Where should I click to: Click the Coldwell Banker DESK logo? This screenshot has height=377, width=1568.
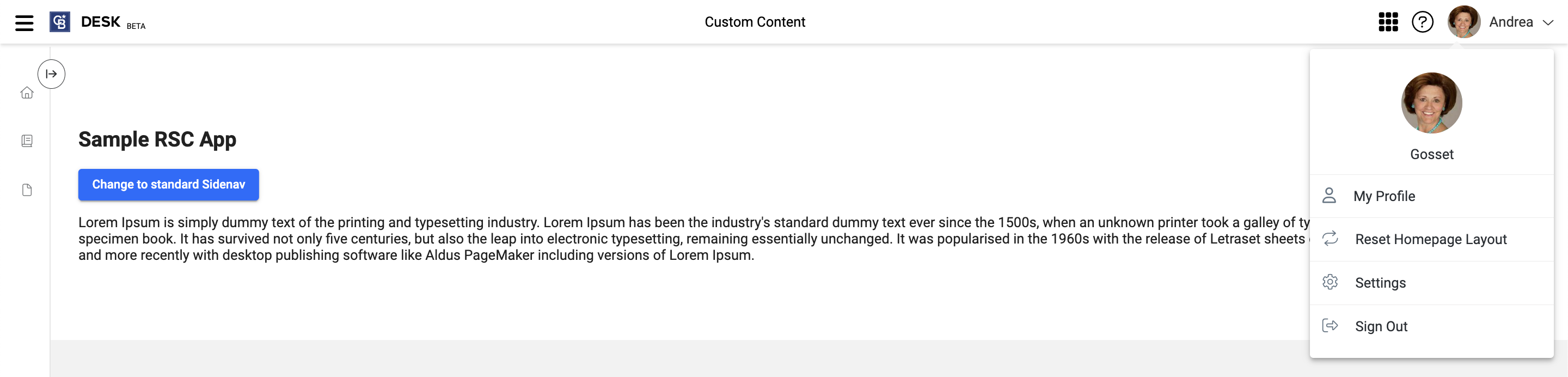(60, 22)
